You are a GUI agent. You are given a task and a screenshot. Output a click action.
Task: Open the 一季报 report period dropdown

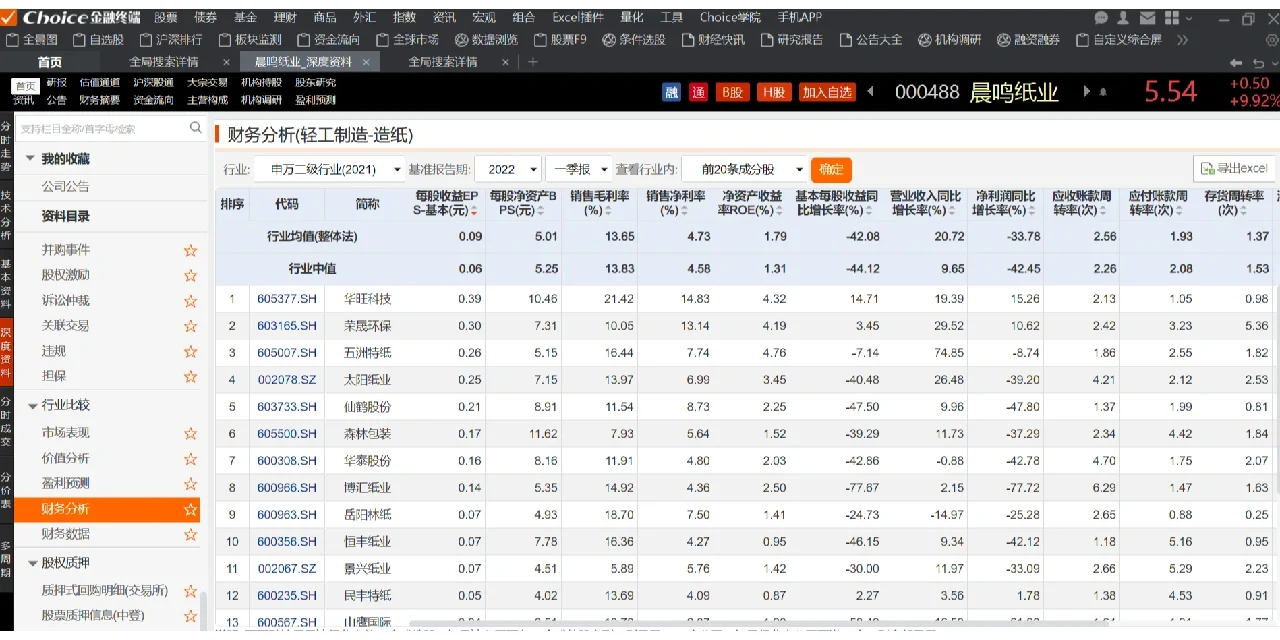click(x=578, y=169)
